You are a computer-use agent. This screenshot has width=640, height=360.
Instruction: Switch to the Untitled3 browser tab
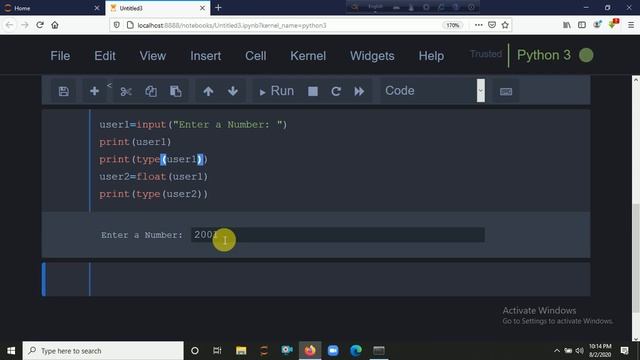158,8
